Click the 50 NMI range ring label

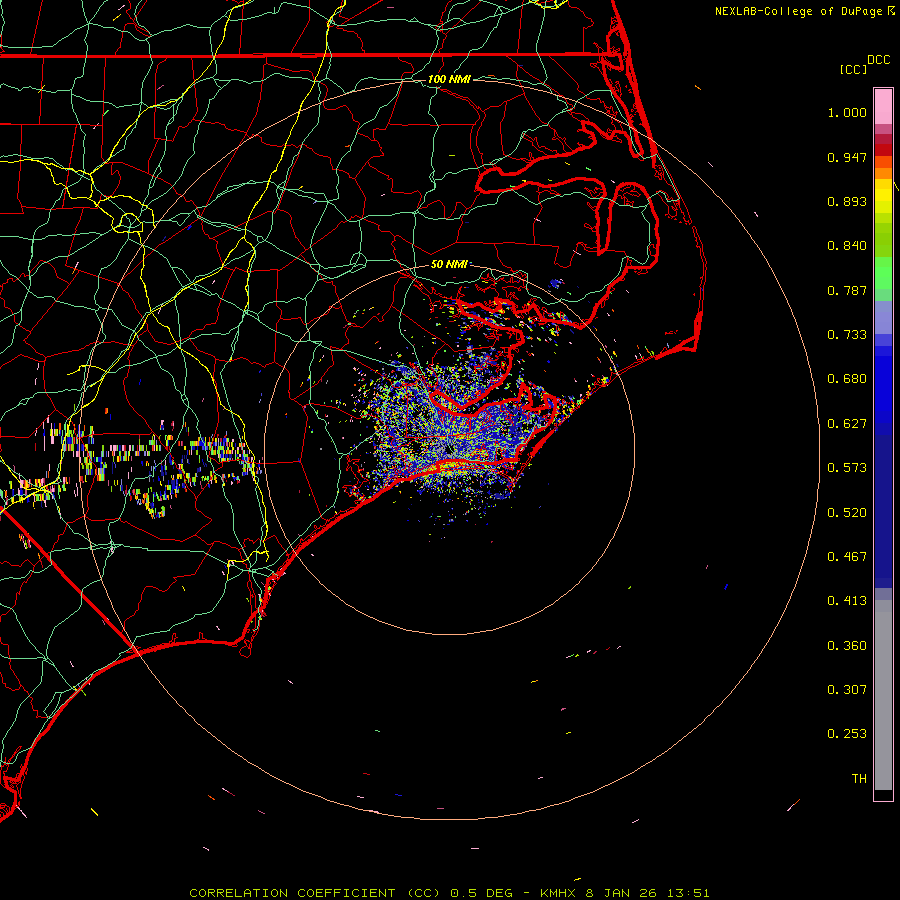pyautogui.click(x=449, y=264)
